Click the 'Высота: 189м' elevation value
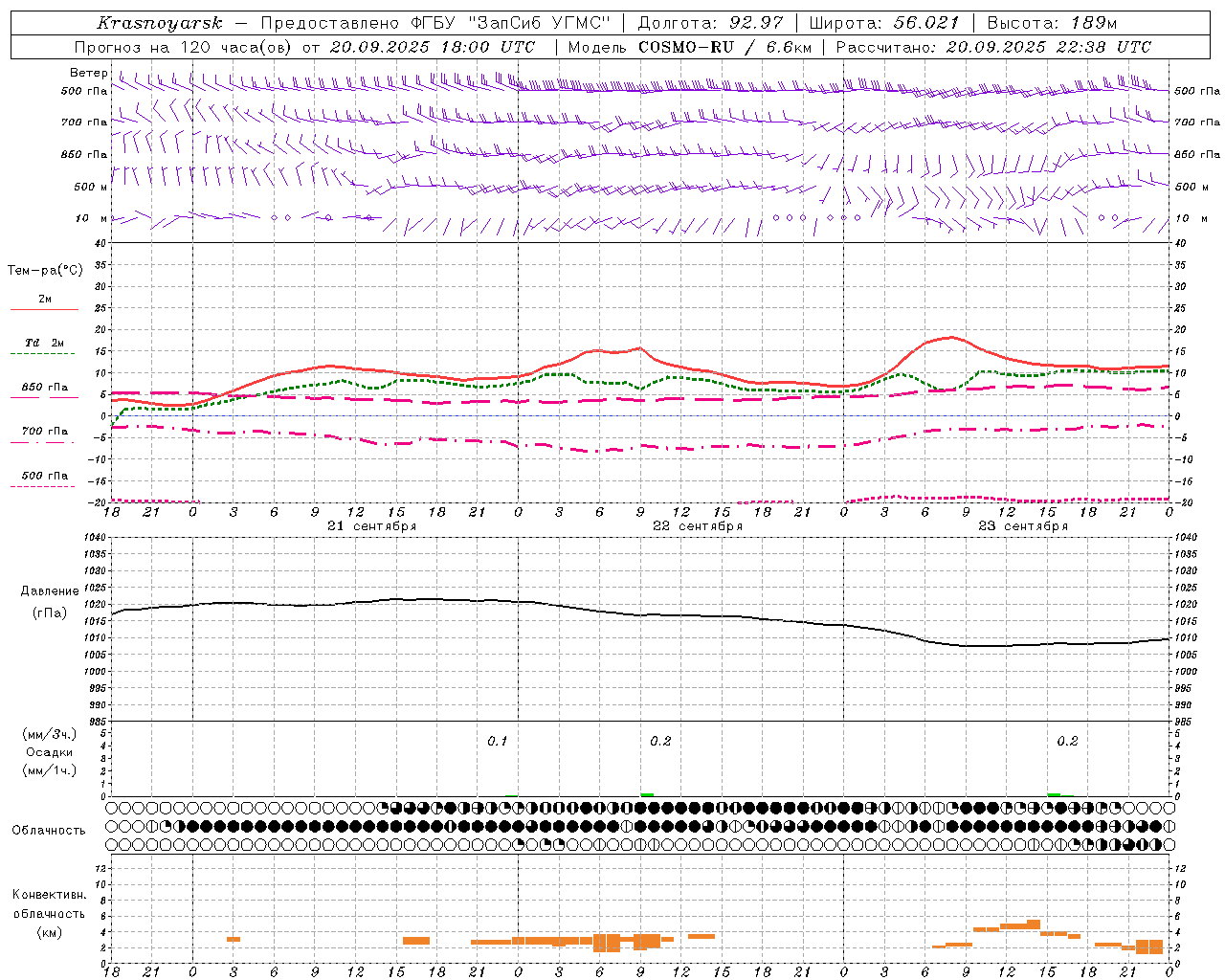The image size is (1225, 980). tap(1052, 23)
